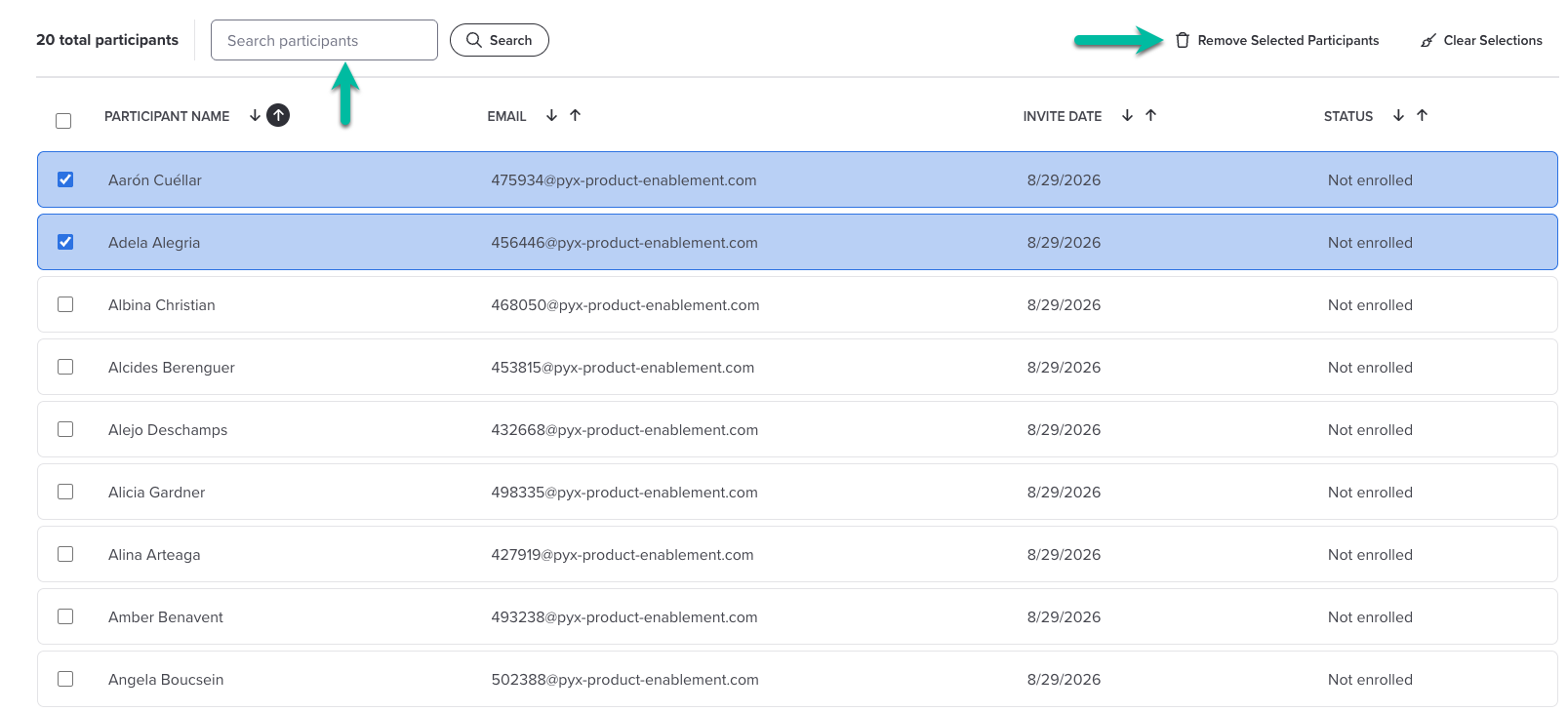Click email 475934@pyx-product-enablement.com
The height and width of the screenshot is (712, 1568).
623,180
